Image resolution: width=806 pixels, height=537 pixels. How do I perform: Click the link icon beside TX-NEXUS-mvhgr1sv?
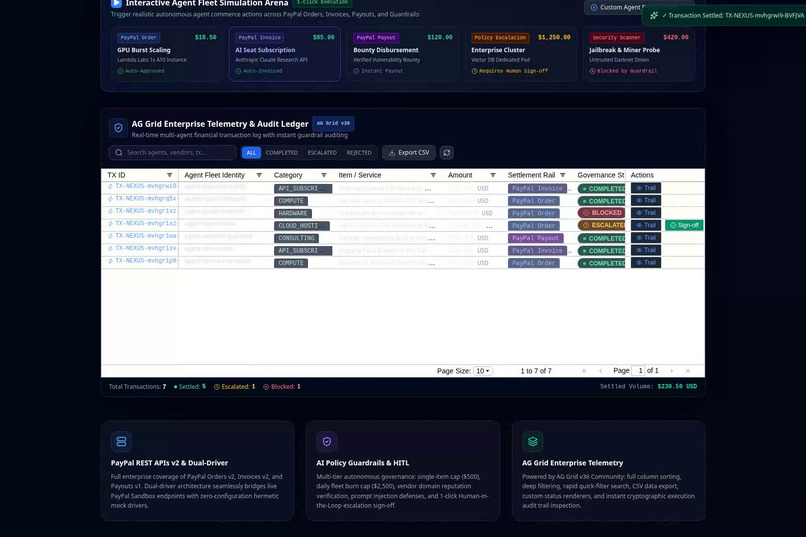[x=111, y=248]
